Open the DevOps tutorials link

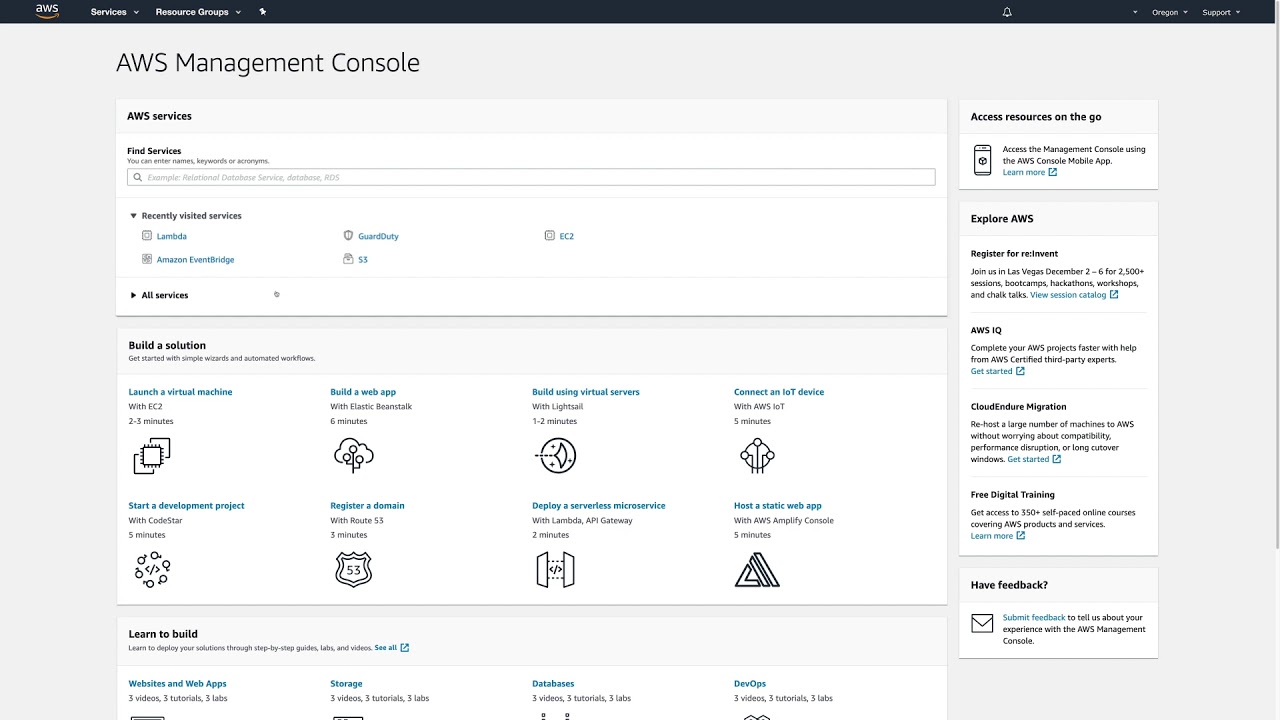coord(750,684)
